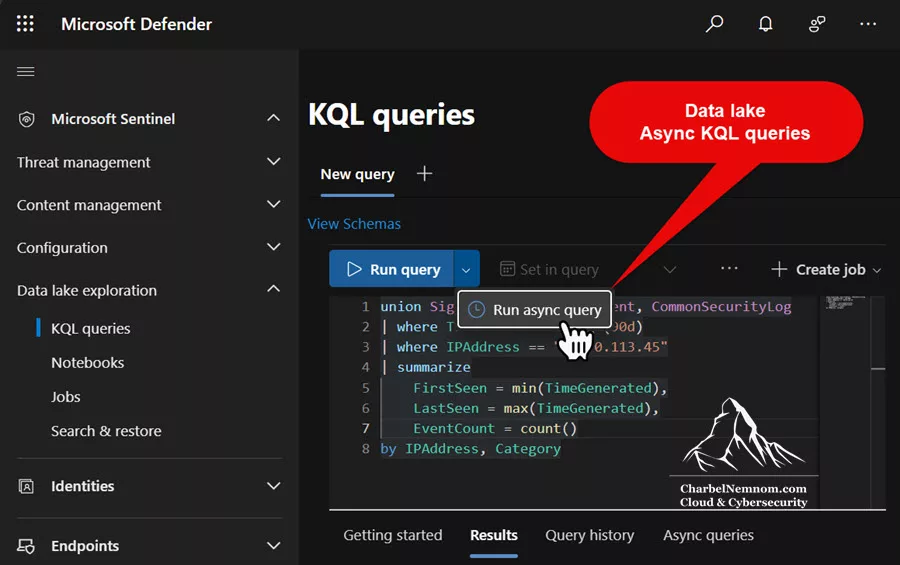Expand Content management
900x565 pixels.
[x=274, y=204]
